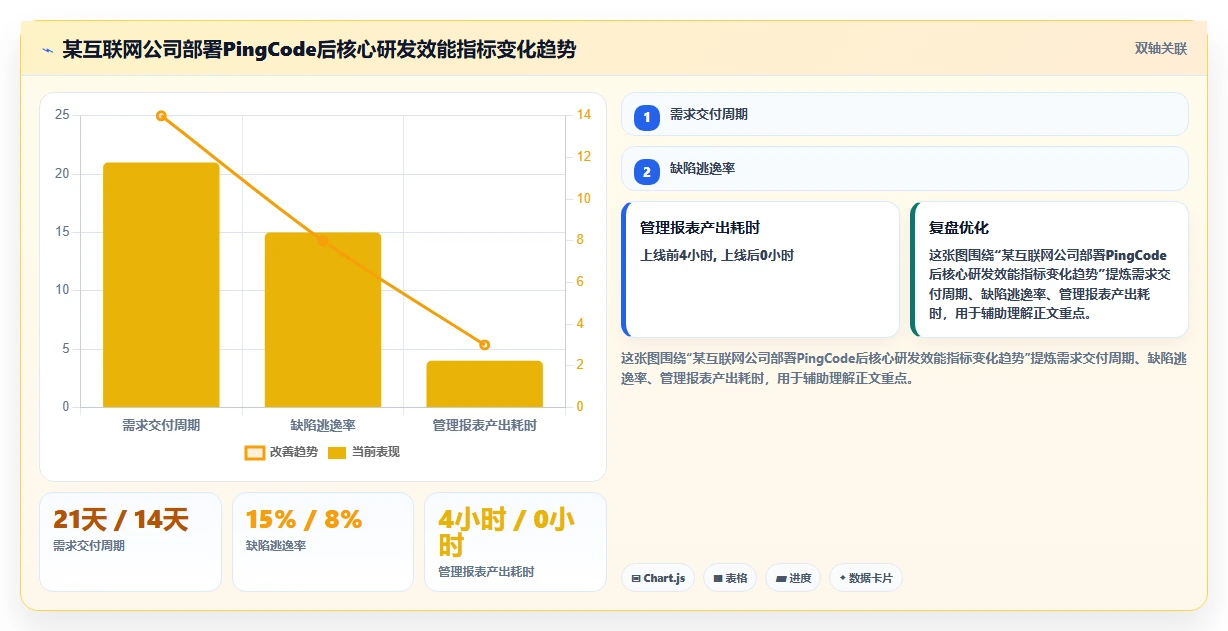This screenshot has width=1228, height=631.
Task: Click the 15% / 8% stat card
Action: [323, 541]
